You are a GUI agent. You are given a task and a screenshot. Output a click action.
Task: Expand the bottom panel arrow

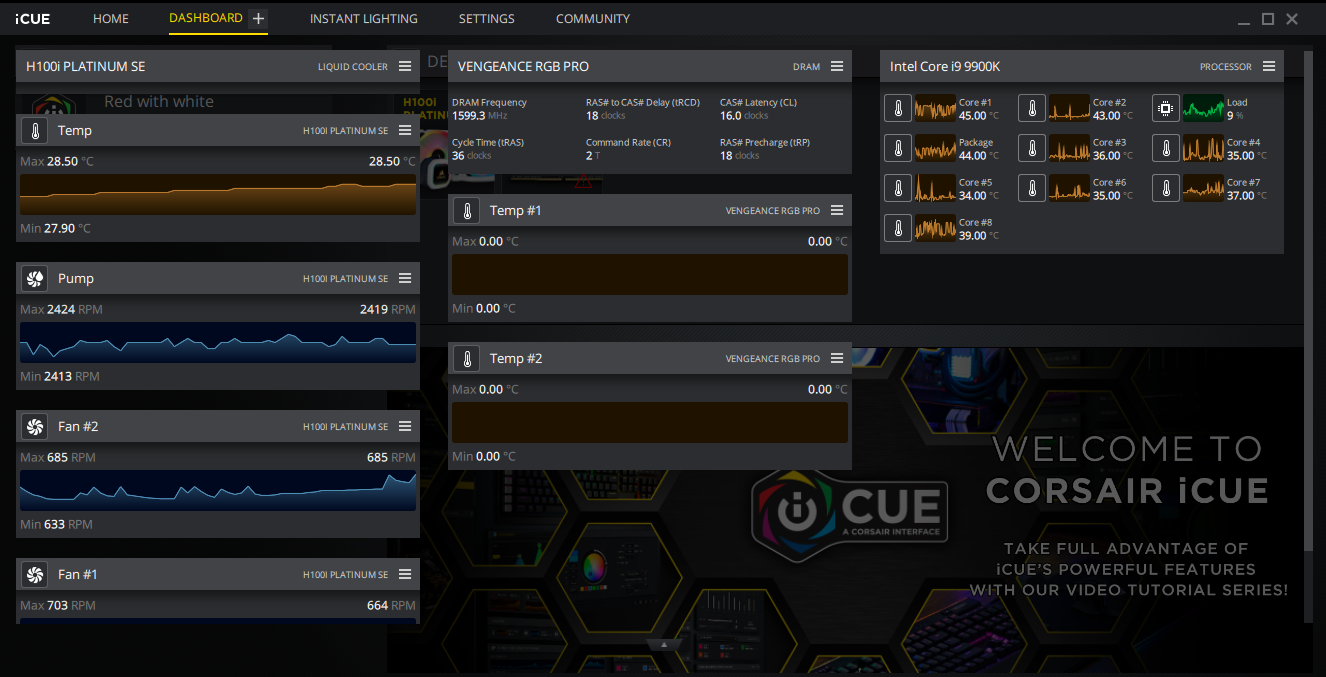coord(663,644)
